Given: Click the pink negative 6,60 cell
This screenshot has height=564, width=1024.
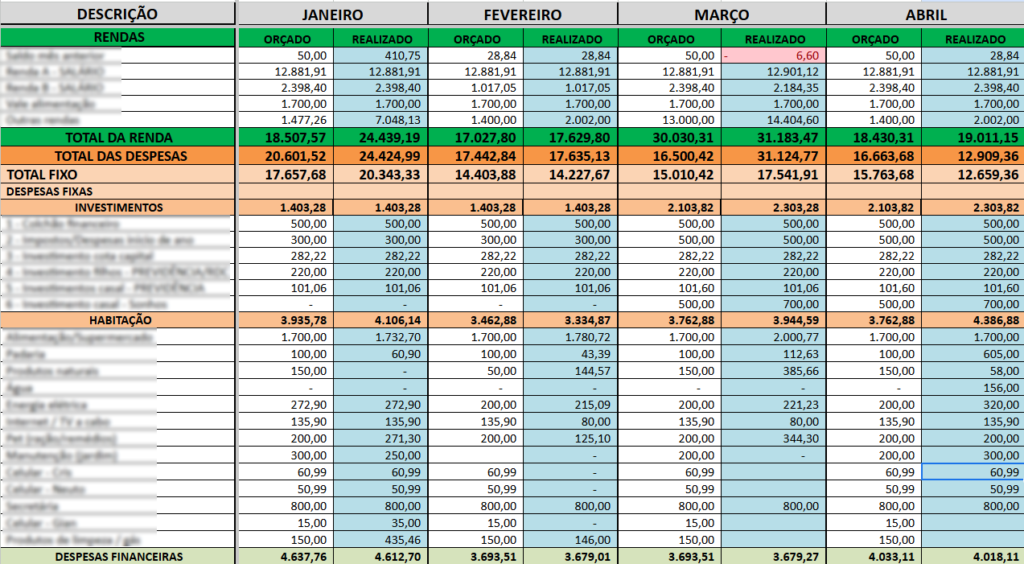Looking at the screenshot, I should 771,56.
